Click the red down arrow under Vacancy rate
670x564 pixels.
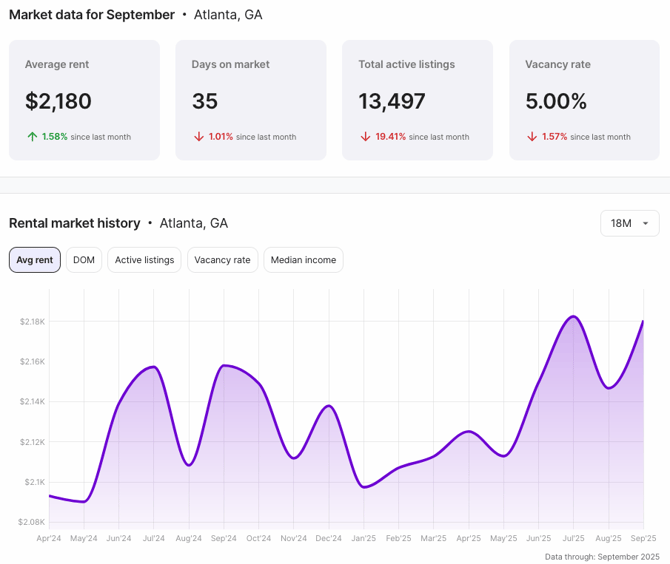coord(532,137)
